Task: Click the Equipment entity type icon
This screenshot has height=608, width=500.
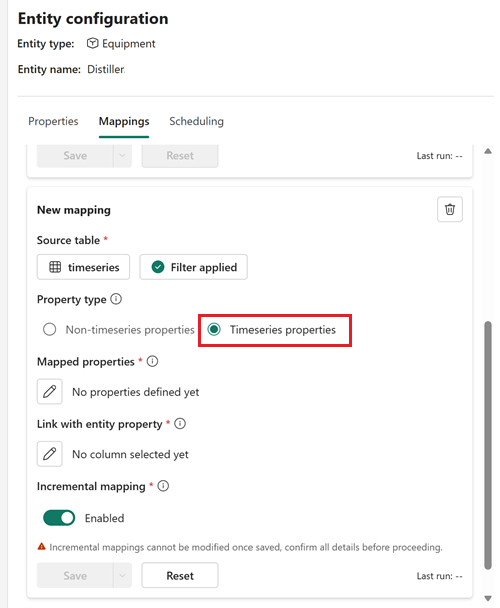Action: (92, 43)
